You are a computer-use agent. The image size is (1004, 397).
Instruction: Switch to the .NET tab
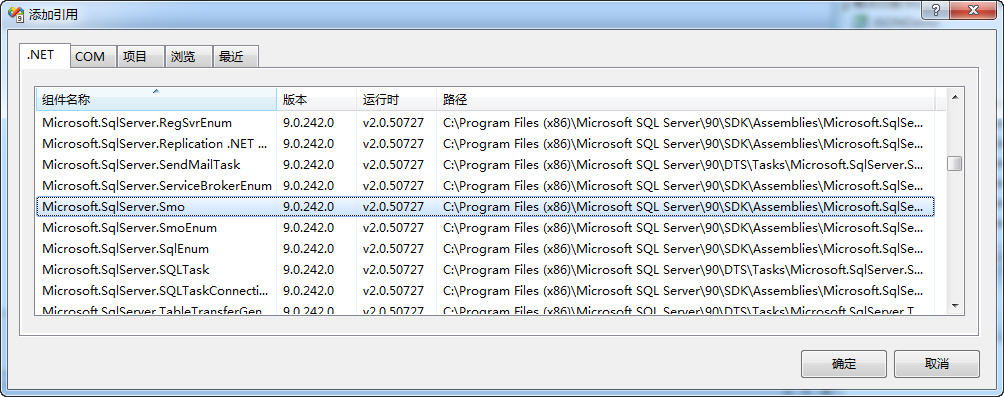tap(44, 55)
